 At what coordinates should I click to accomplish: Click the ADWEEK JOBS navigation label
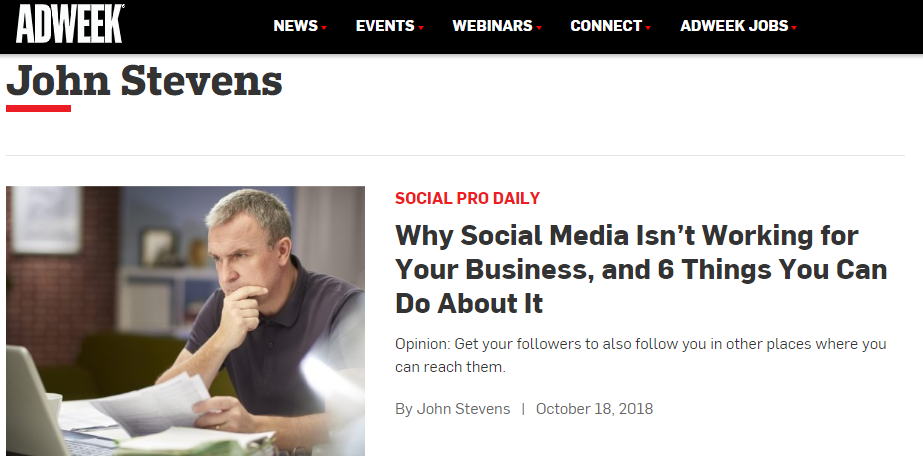point(733,26)
